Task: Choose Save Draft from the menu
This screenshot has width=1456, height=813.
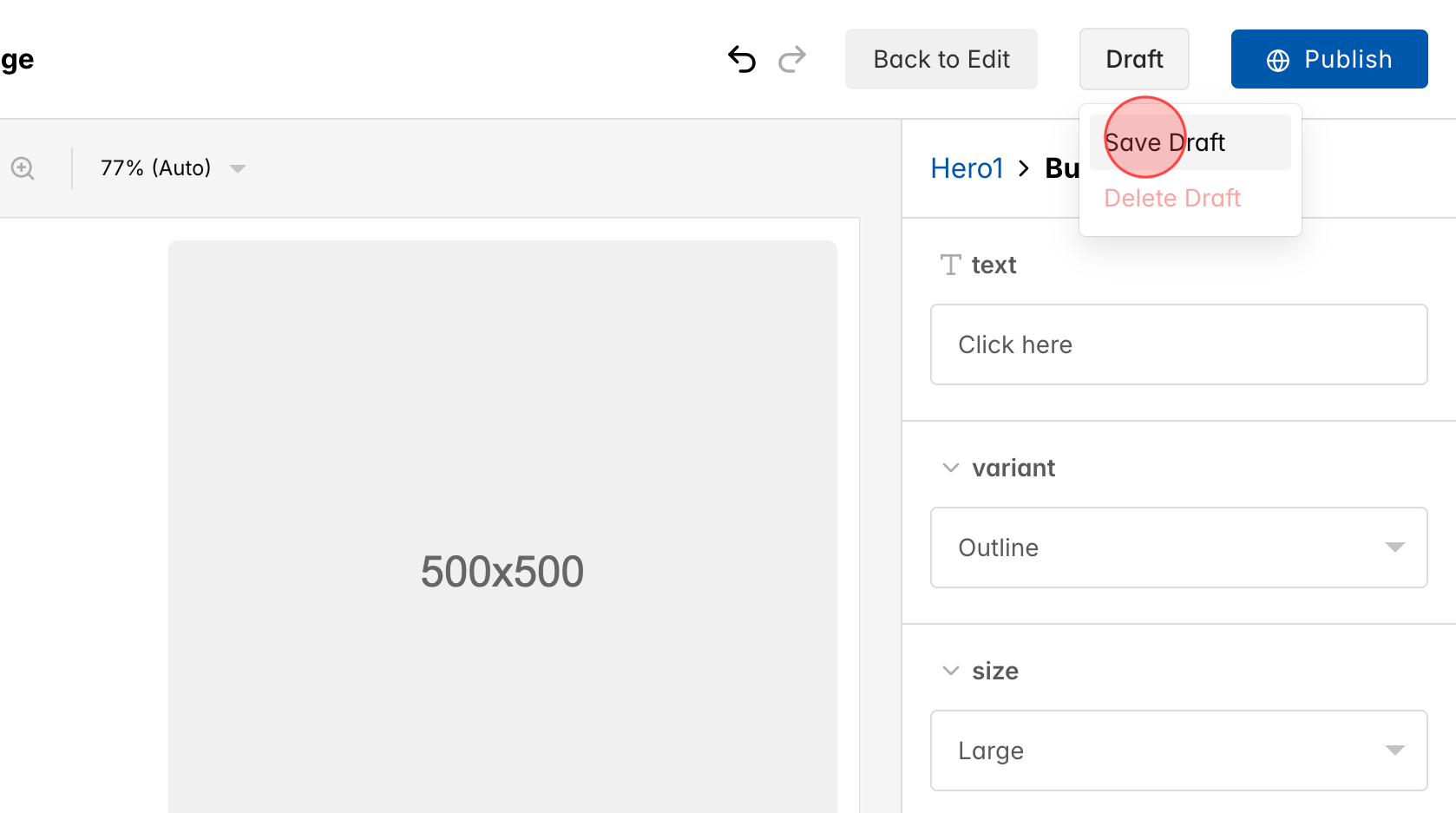Action: pos(1164,142)
